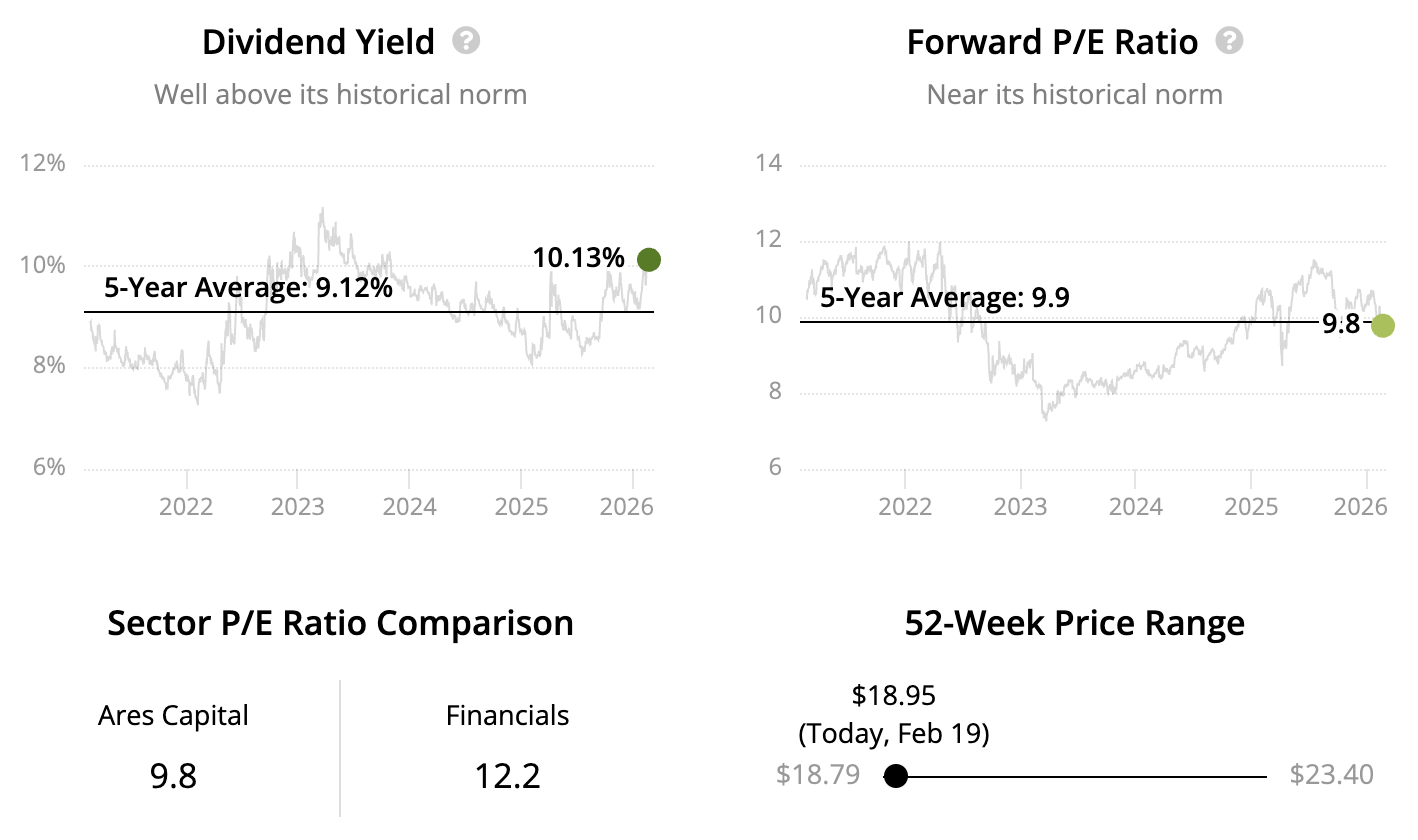Click the 2023 tick on dividend yield chart
Screen dimensions: 1418x840
(x=297, y=506)
